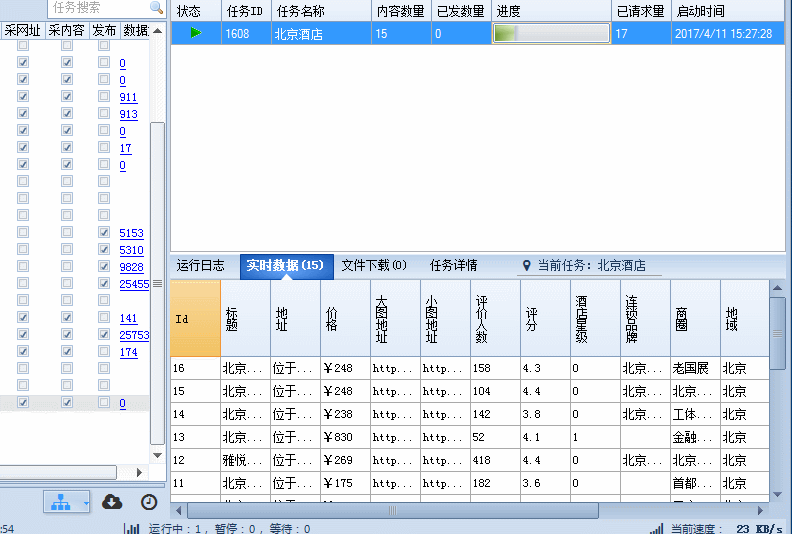Image resolution: width=792 pixels, height=534 pixels.
Task: Click the green running status arrow
Action: click(196, 33)
